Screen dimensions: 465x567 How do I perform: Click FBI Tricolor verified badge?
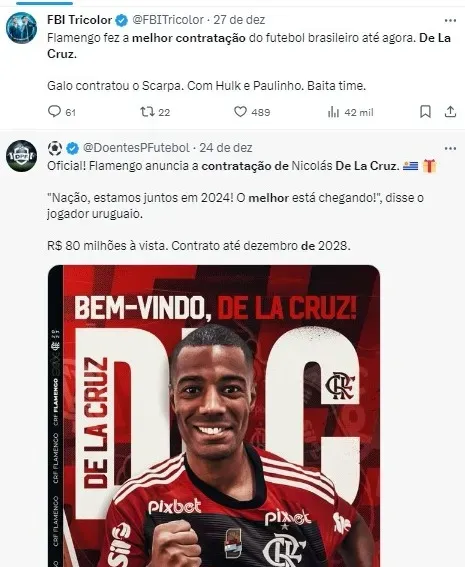click(121, 20)
